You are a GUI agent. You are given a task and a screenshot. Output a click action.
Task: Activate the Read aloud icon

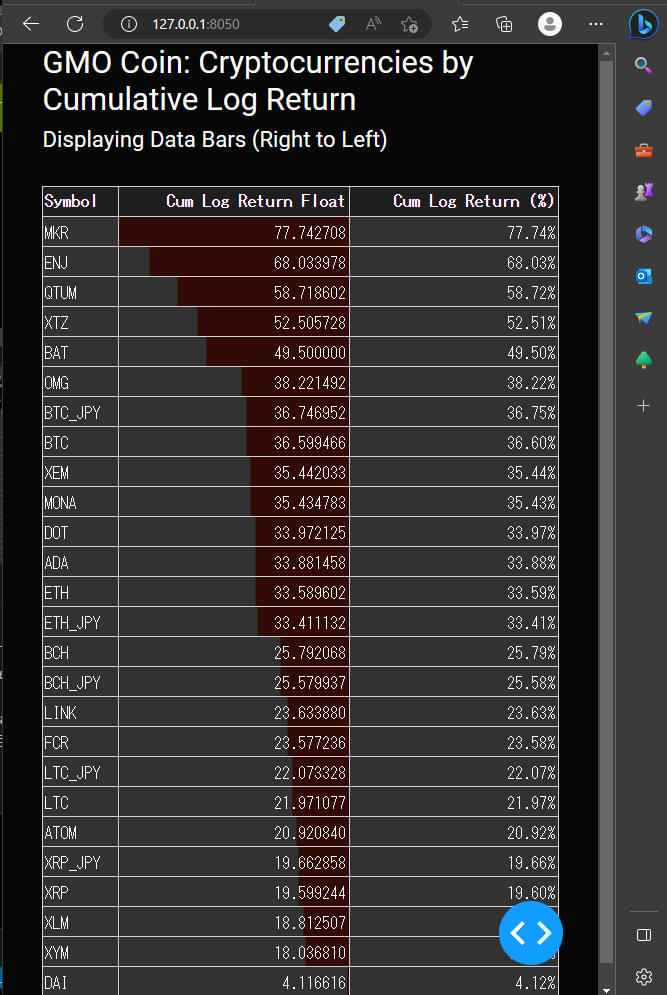tap(373, 24)
